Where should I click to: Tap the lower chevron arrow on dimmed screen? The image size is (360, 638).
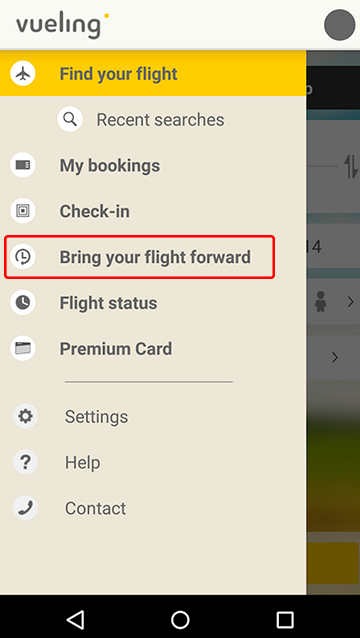pos(335,357)
